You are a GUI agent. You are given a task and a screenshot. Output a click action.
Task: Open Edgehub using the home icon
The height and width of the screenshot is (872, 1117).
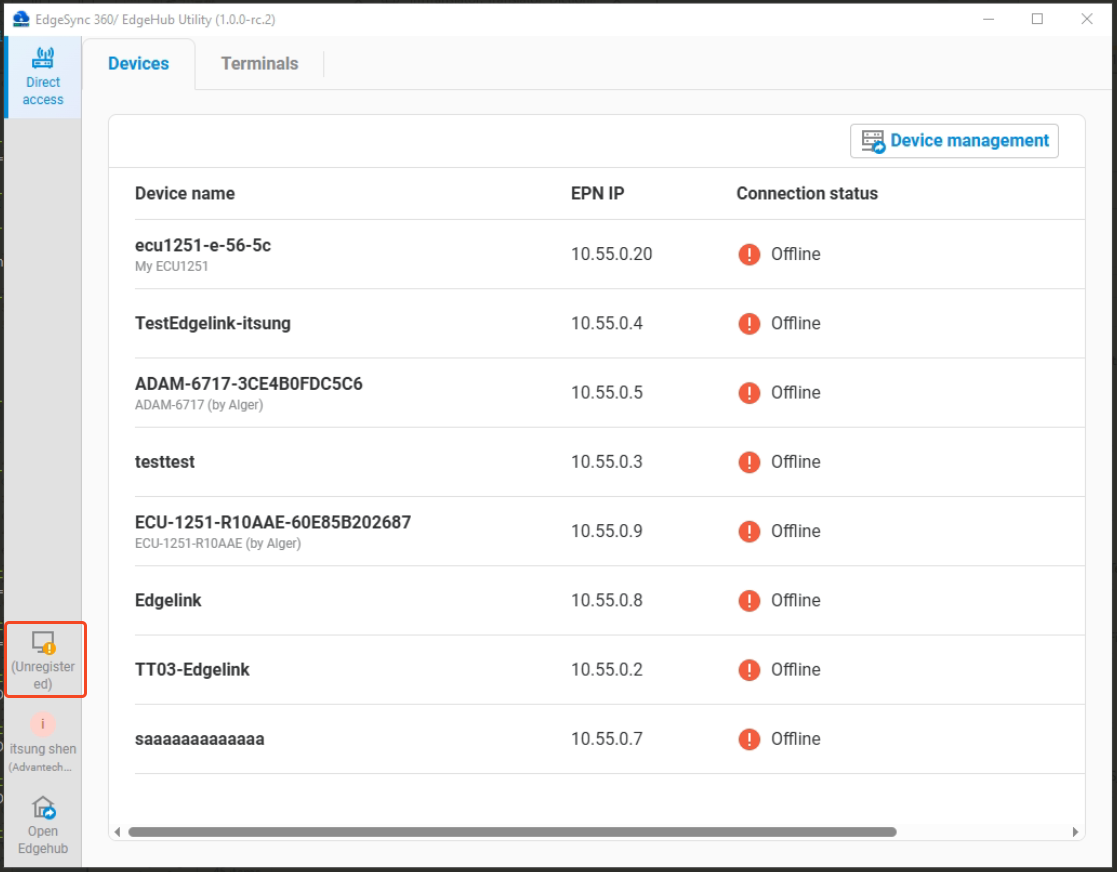(42, 807)
